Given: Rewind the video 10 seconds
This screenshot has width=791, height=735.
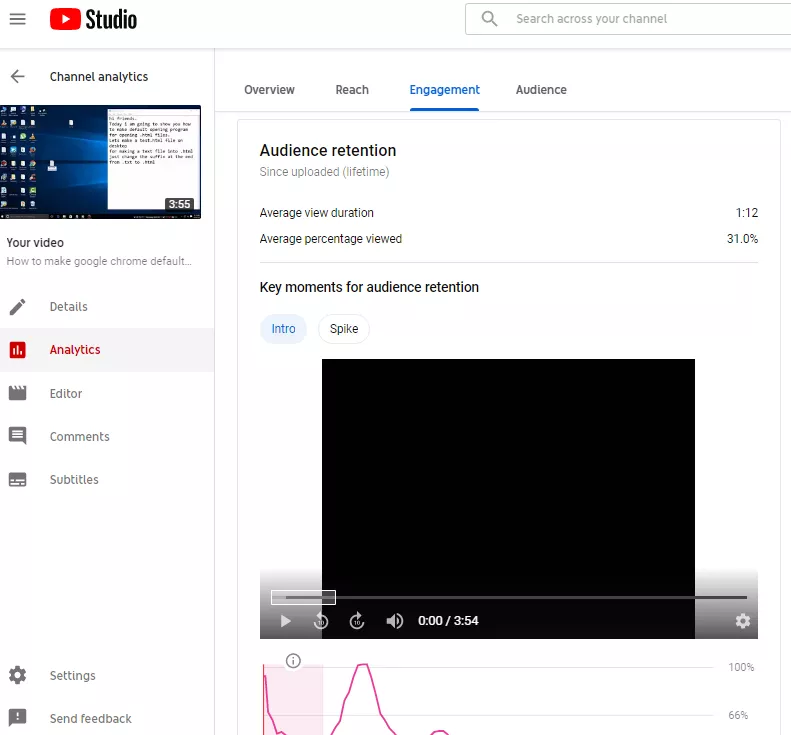Looking at the screenshot, I should [321, 620].
